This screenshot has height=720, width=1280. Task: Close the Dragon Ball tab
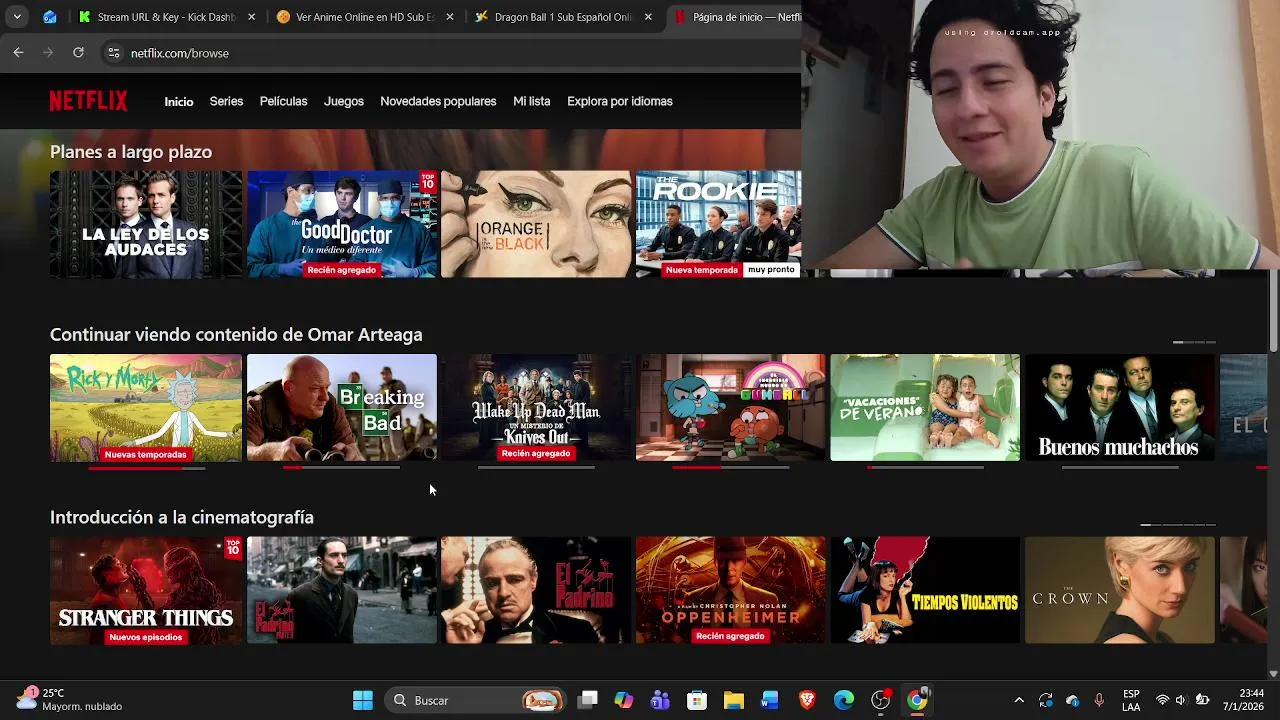pos(648,17)
